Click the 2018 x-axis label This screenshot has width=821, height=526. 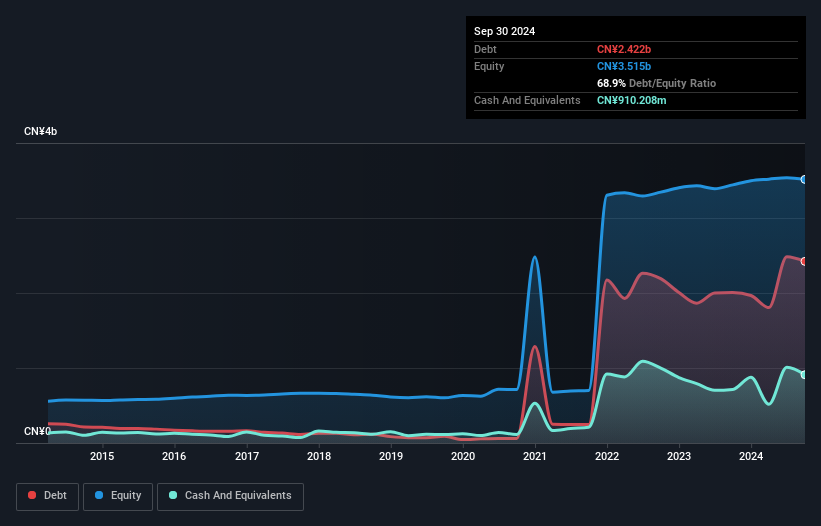click(319, 456)
